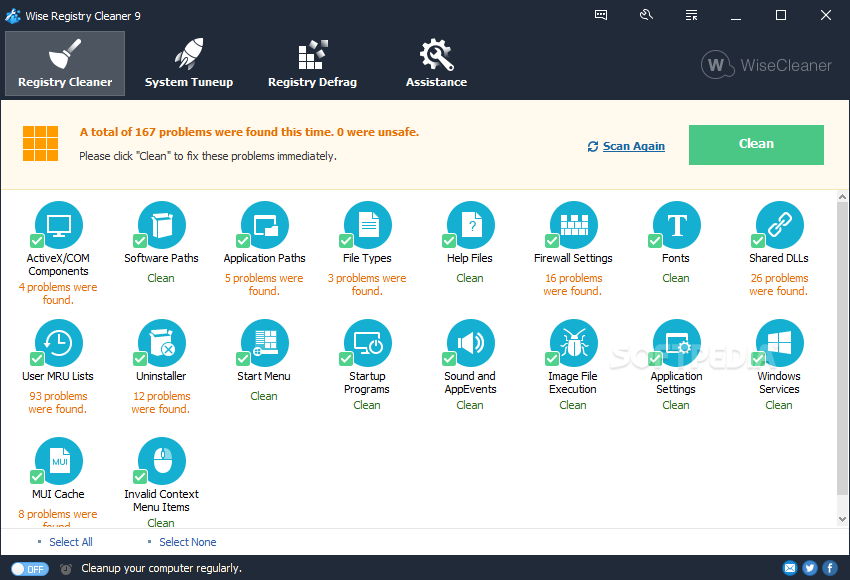Uncheck the File Types checkbox
Image resolution: width=850 pixels, height=580 pixels.
(346, 241)
